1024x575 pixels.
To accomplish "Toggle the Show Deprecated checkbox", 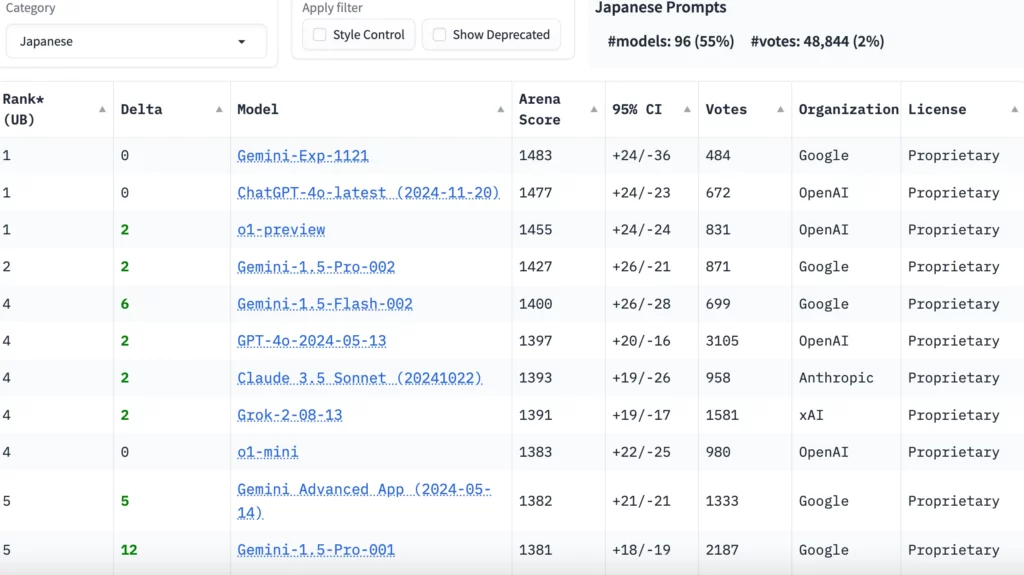I will [x=440, y=35].
